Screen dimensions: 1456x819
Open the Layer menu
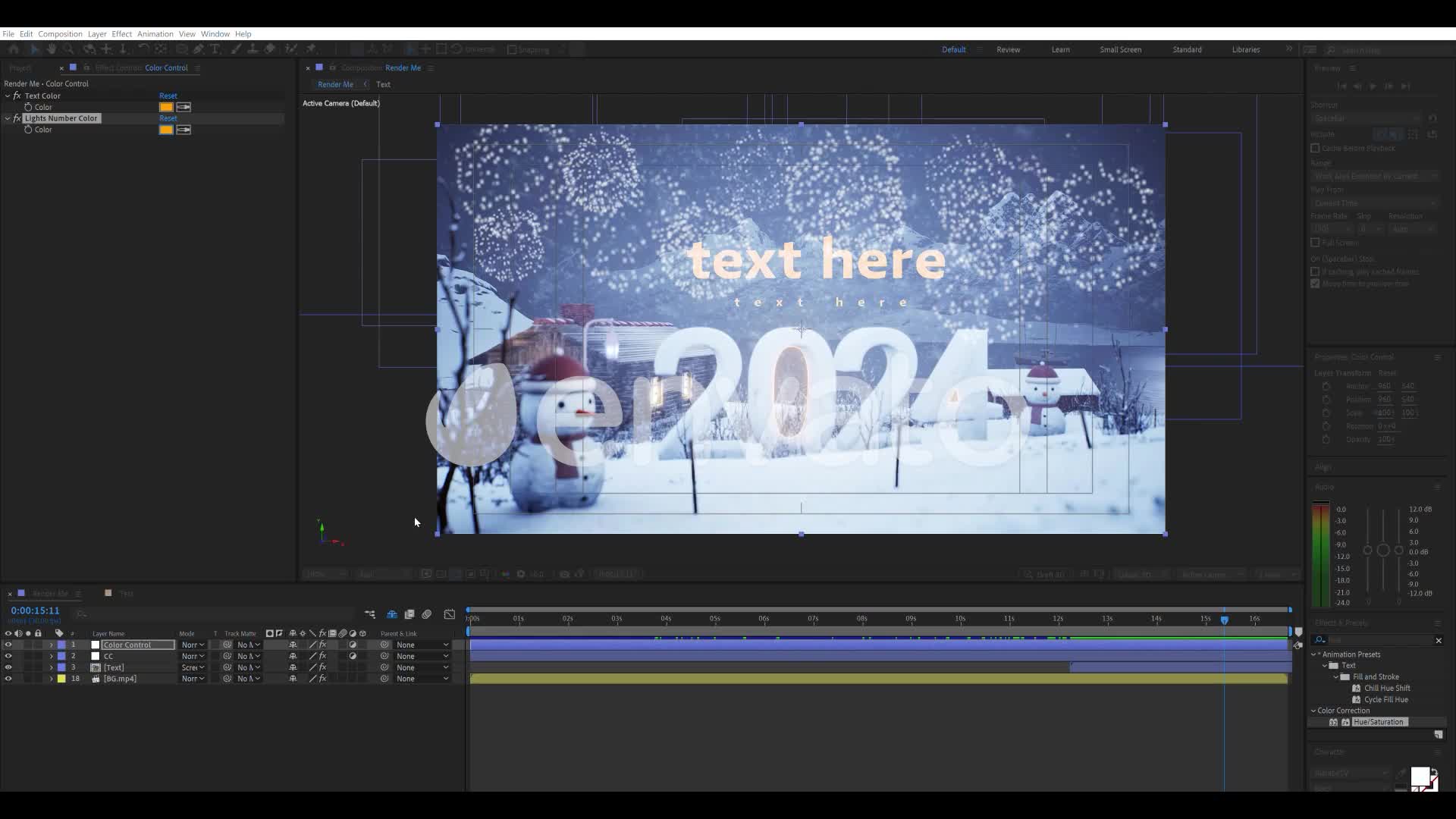point(97,34)
